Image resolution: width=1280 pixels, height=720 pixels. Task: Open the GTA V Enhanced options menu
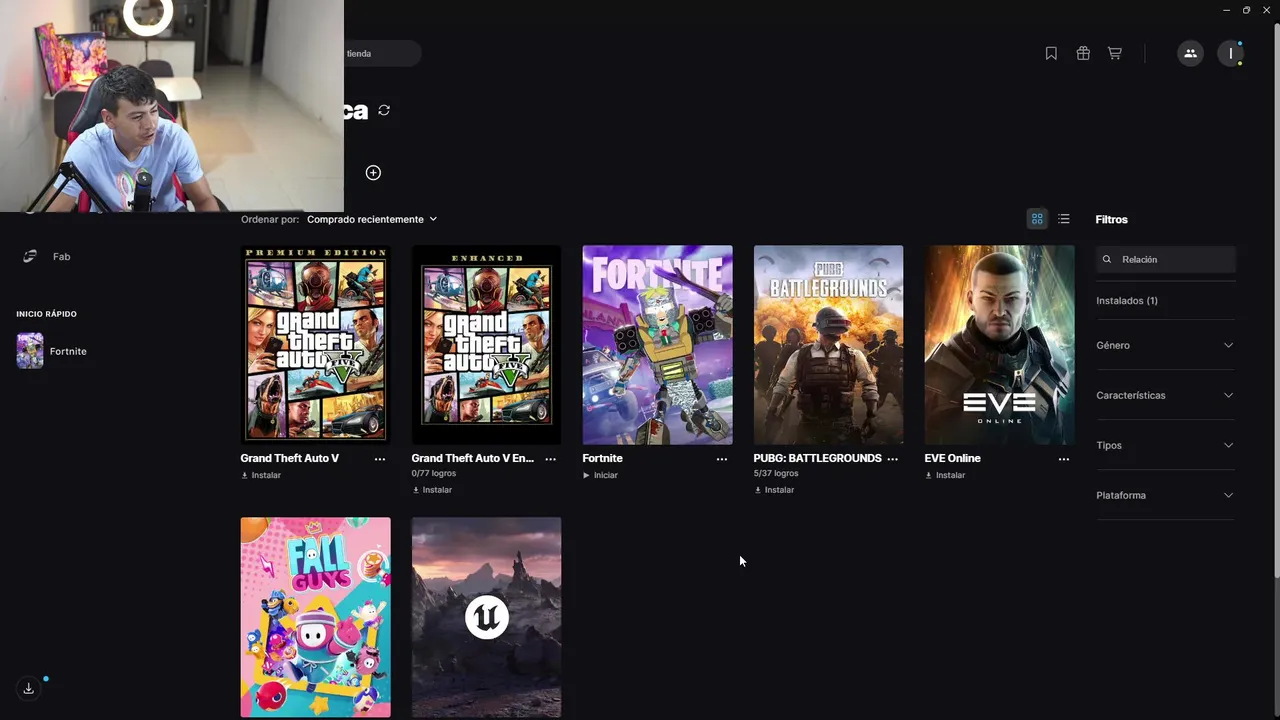point(551,459)
